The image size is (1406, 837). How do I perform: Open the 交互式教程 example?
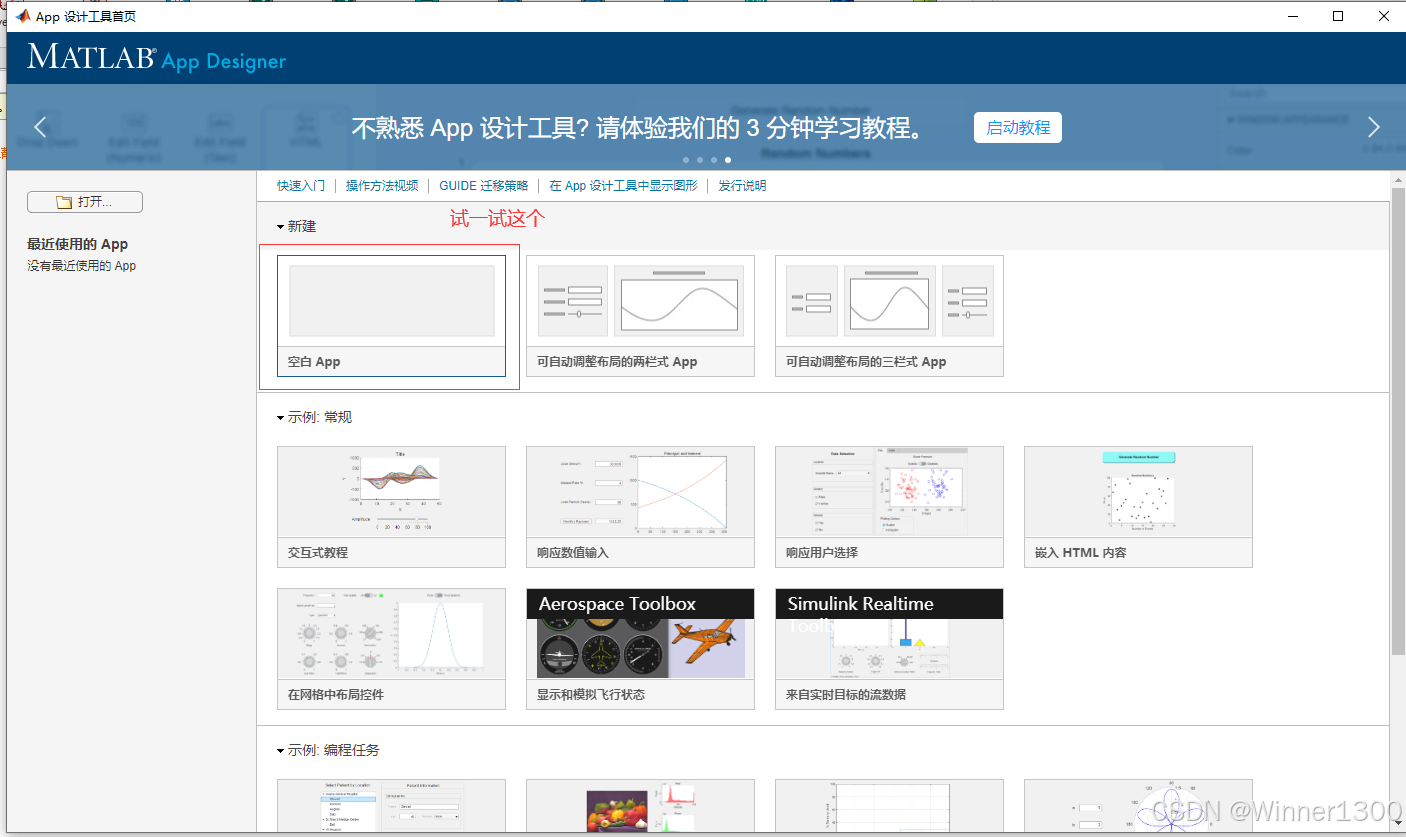pyautogui.click(x=391, y=507)
